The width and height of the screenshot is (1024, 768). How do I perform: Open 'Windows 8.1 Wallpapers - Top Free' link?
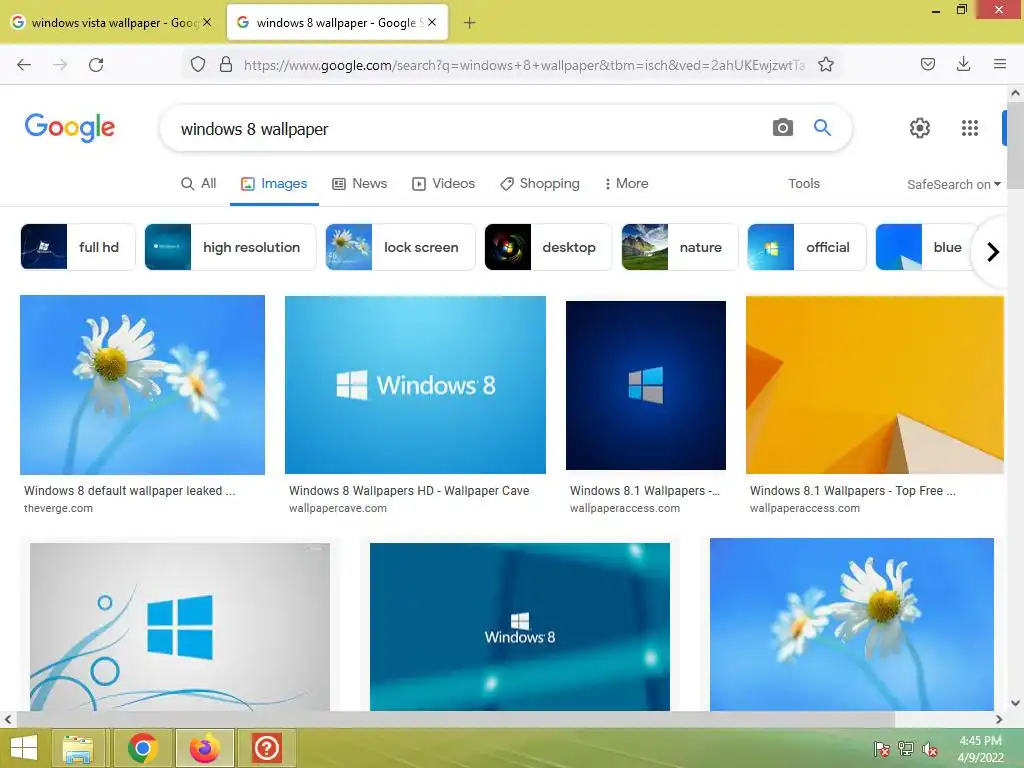click(x=852, y=490)
